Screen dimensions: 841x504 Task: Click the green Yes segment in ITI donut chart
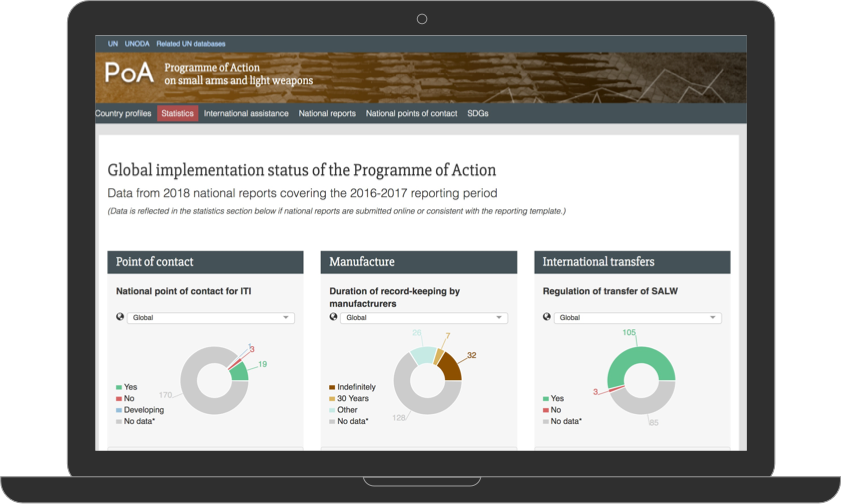[x=238, y=370]
